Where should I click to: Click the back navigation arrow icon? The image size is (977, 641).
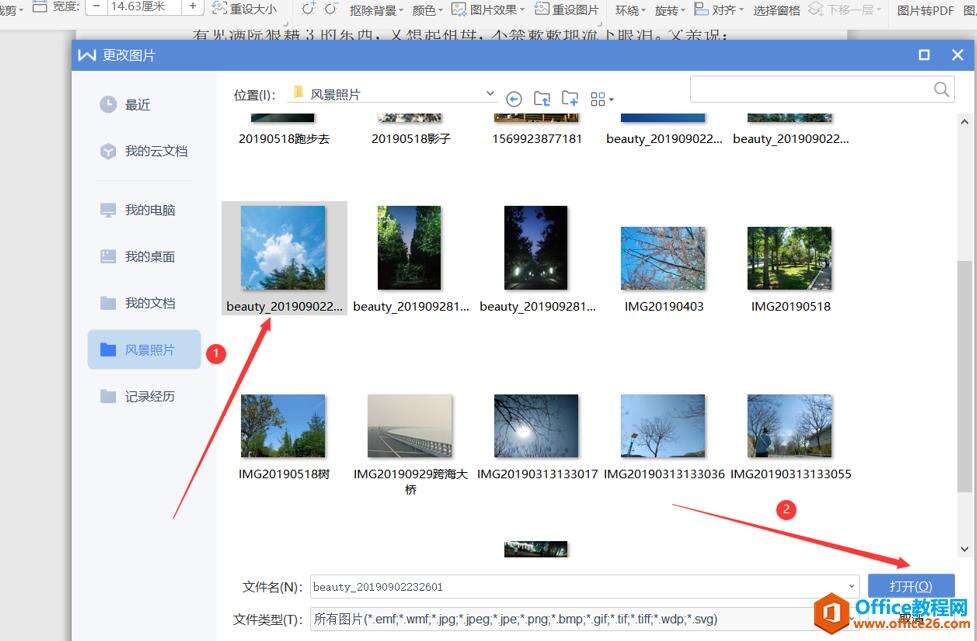(x=513, y=99)
